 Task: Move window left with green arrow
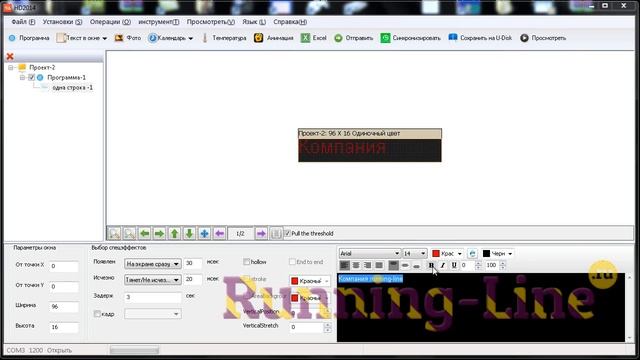click(144, 233)
